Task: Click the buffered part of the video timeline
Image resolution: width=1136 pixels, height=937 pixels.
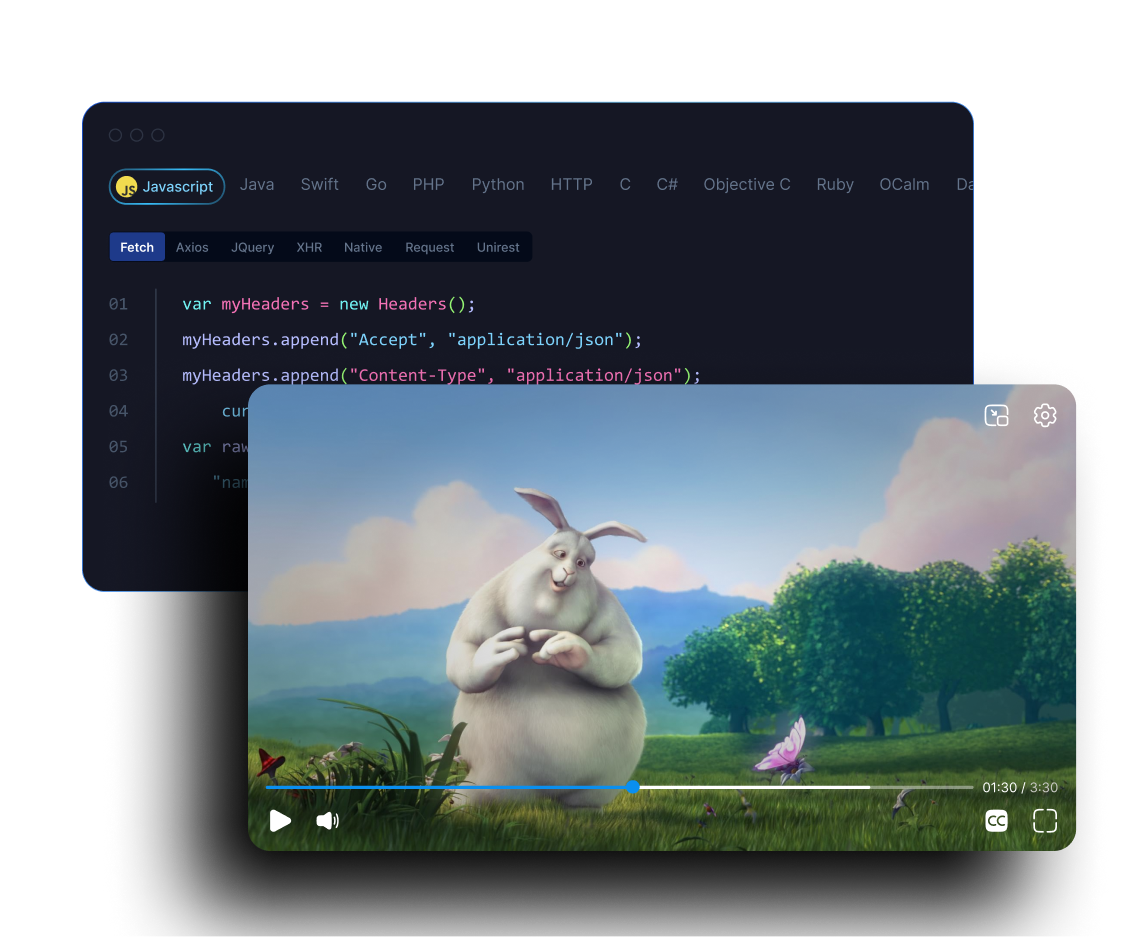Action: [754, 786]
